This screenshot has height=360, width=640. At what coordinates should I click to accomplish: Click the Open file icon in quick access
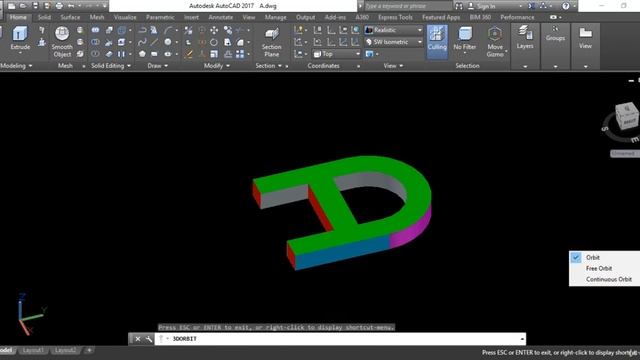(x=23, y=6)
